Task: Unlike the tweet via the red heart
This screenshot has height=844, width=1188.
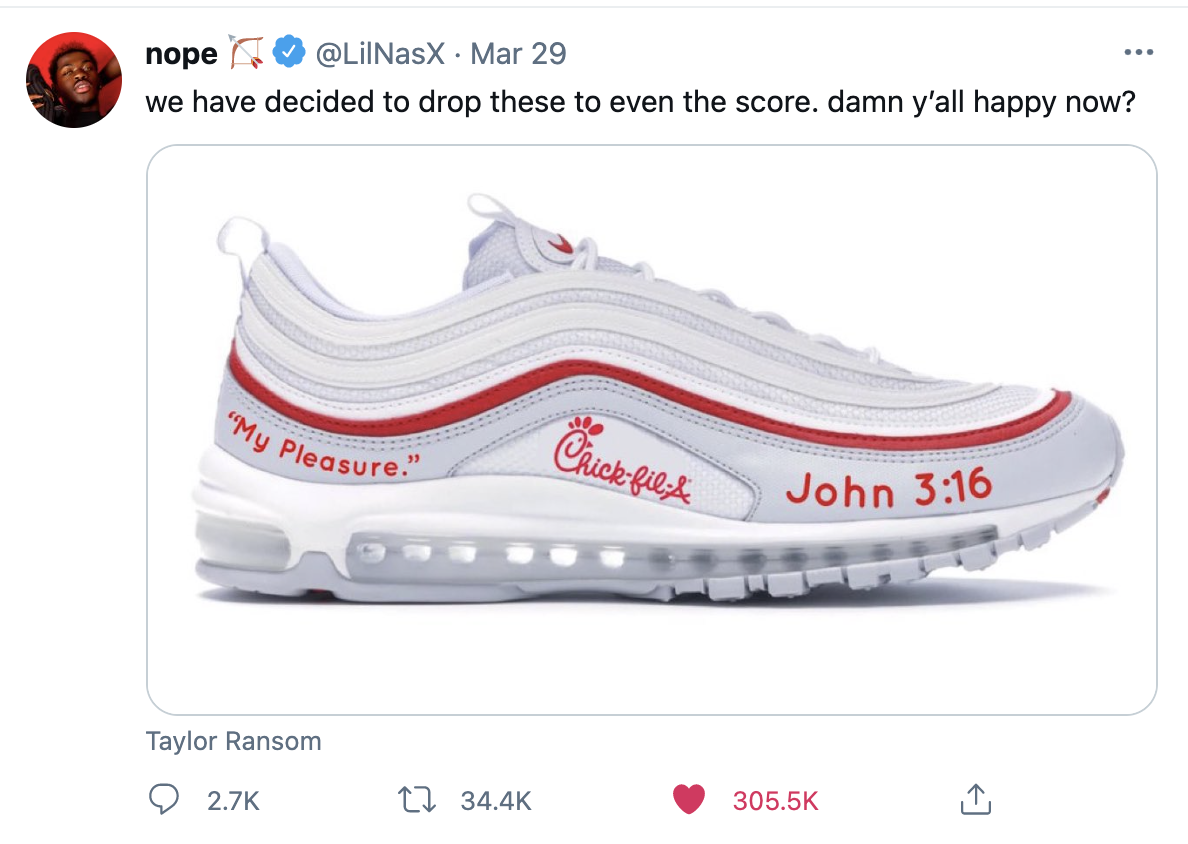Action: [x=688, y=799]
